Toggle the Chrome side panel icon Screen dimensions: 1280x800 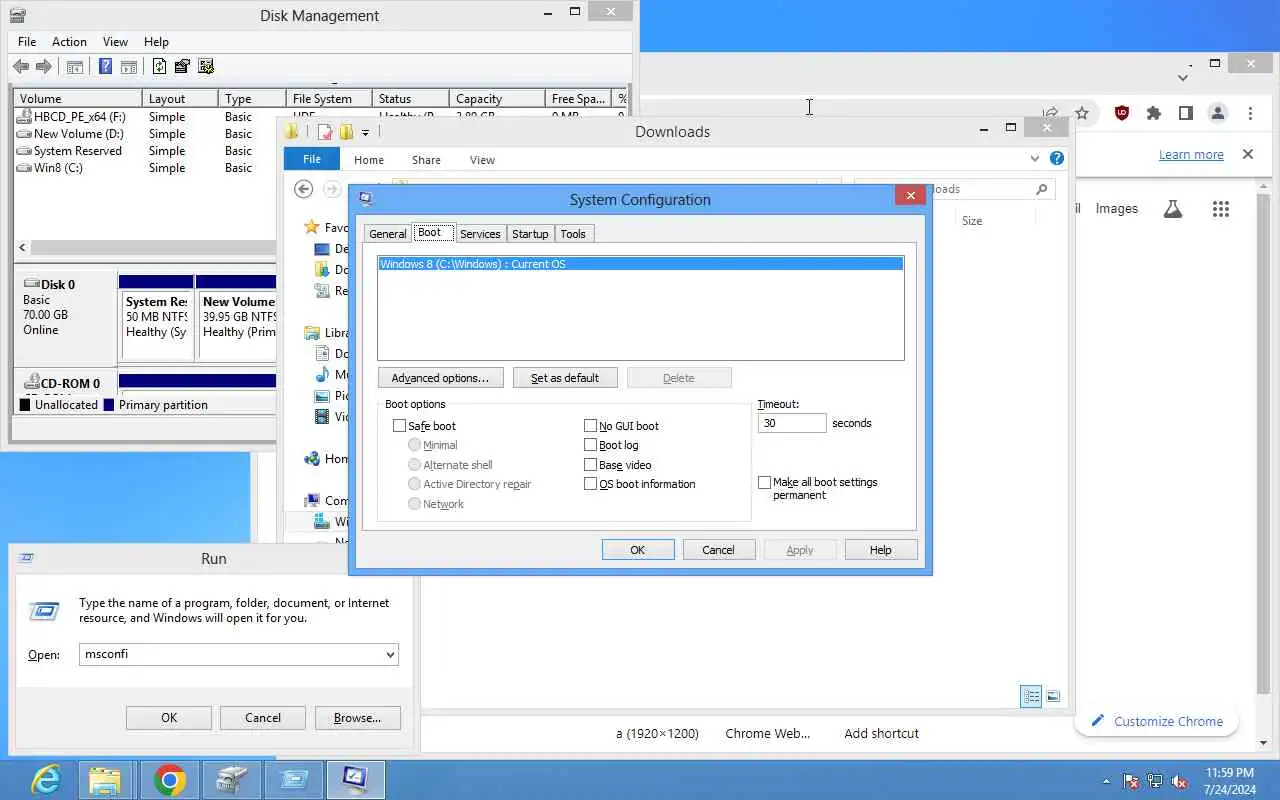tap(1186, 113)
